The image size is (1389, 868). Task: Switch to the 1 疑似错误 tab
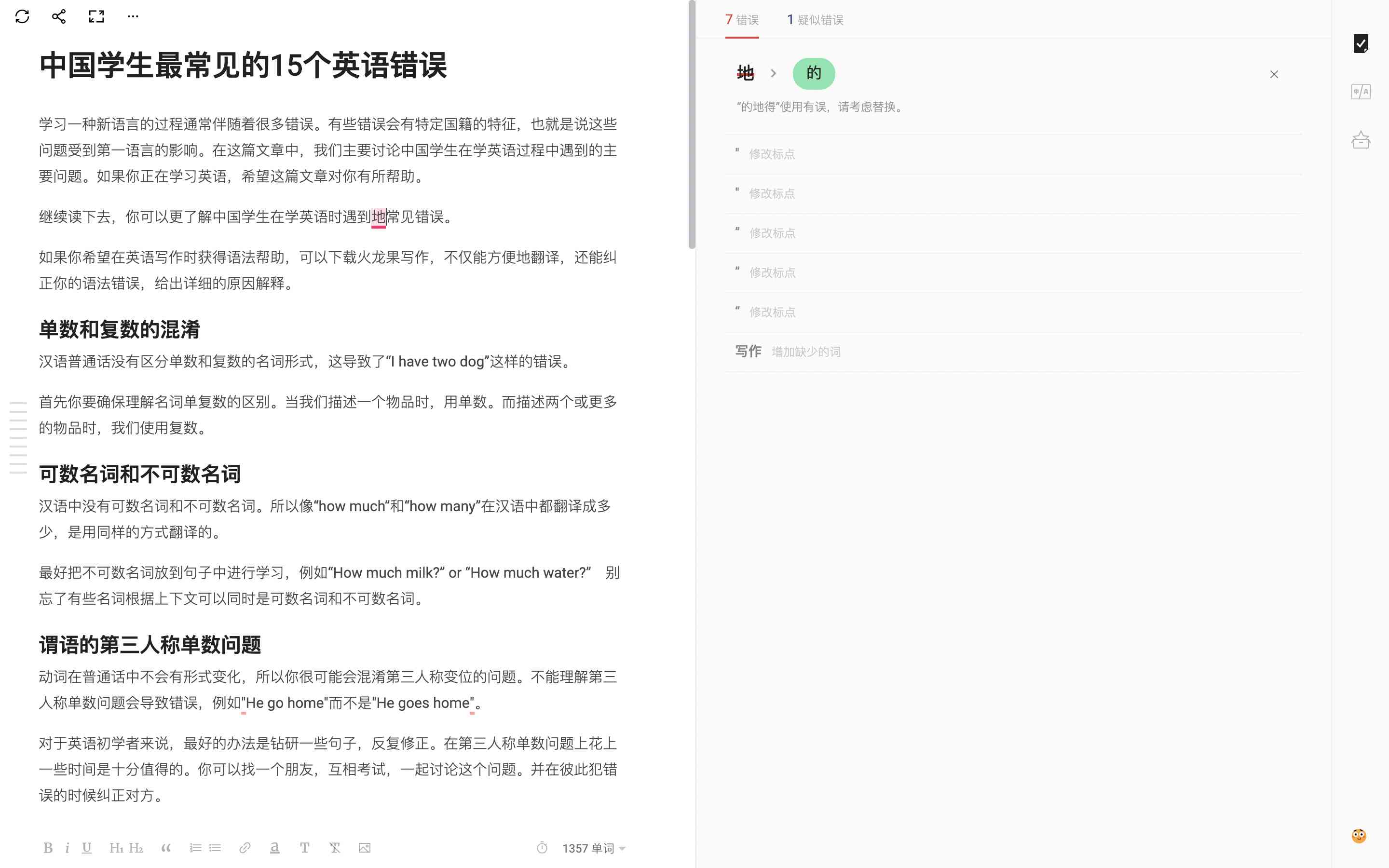tap(815, 20)
